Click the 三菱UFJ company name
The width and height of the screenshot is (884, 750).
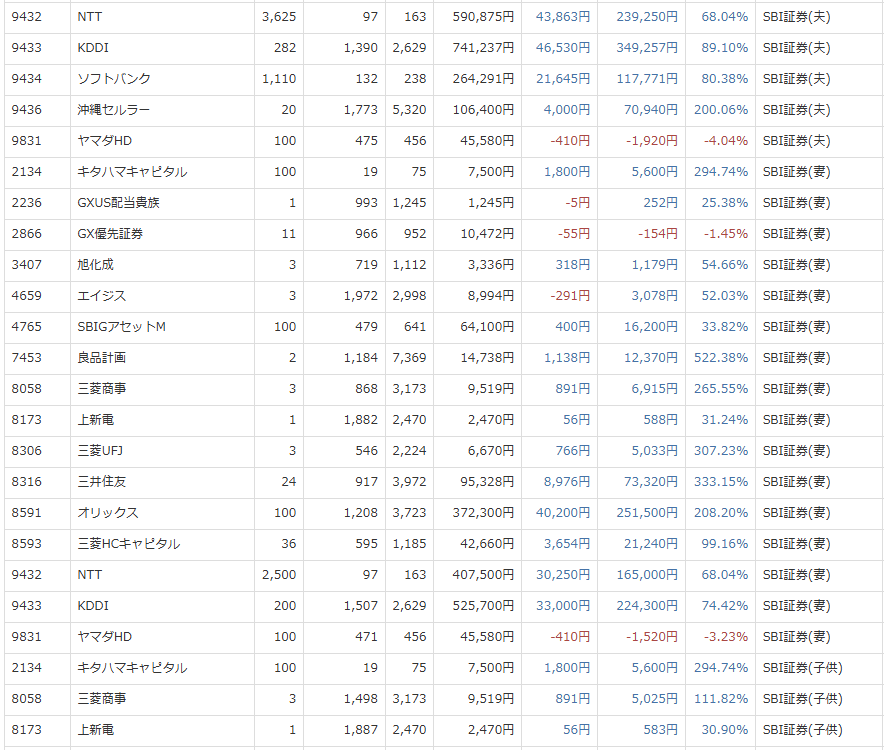pyautogui.click(x=100, y=451)
